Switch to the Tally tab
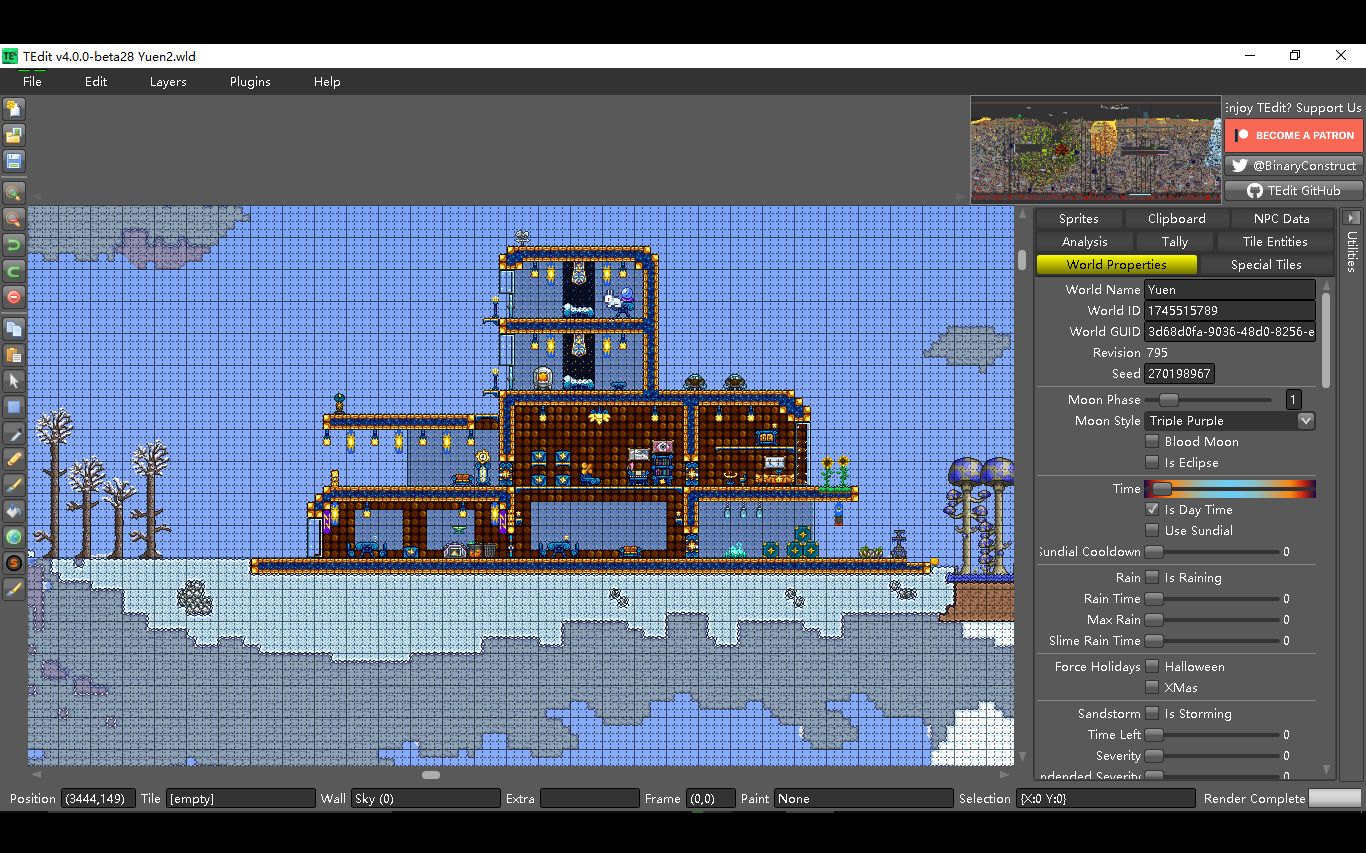Viewport: 1366px width, 853px height. [1175, 241]
